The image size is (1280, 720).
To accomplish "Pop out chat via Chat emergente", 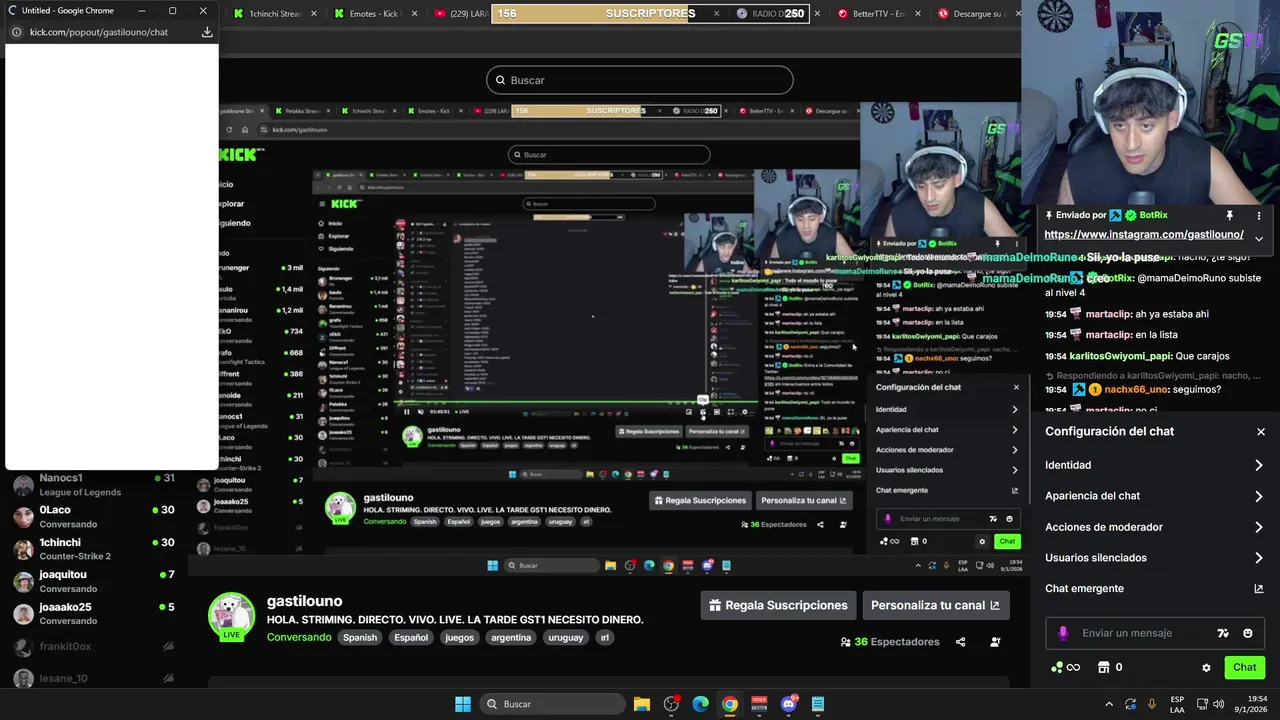I will tap(1155, 589).
